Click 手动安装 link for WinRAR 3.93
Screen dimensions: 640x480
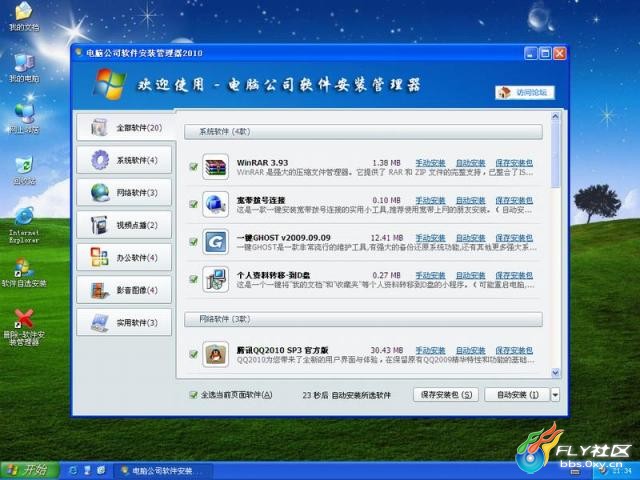coord(430,163)
